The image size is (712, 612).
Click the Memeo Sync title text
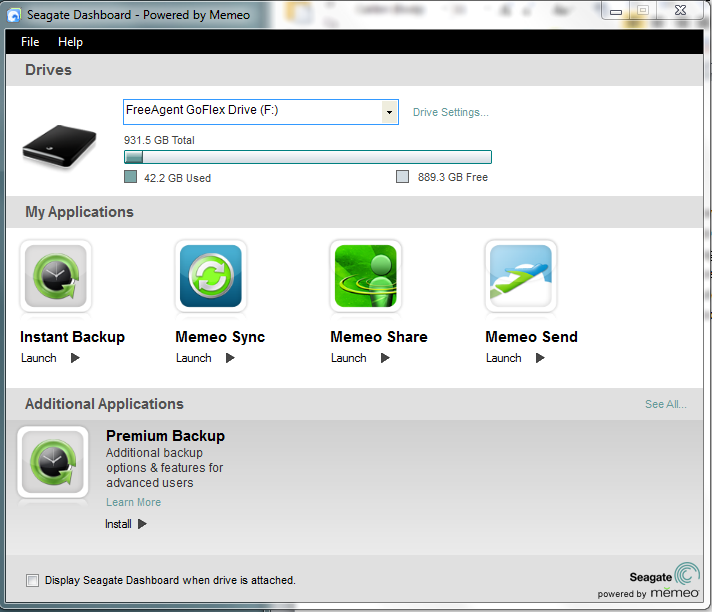pyautogui.click(x=220, y=337)
